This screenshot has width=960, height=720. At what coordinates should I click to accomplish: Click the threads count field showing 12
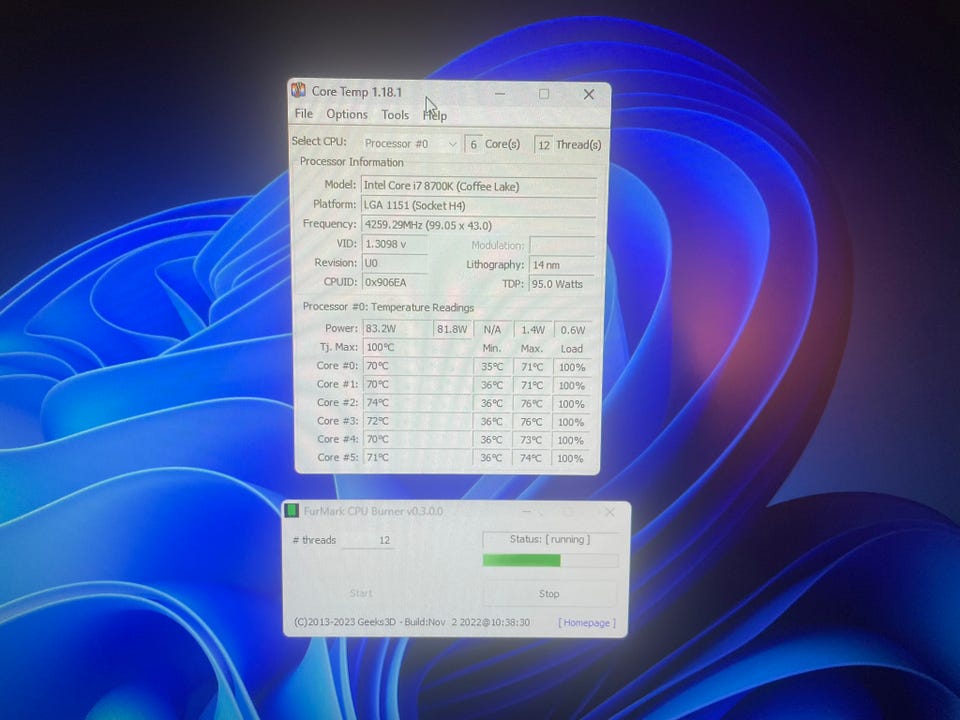click(368, 540)
